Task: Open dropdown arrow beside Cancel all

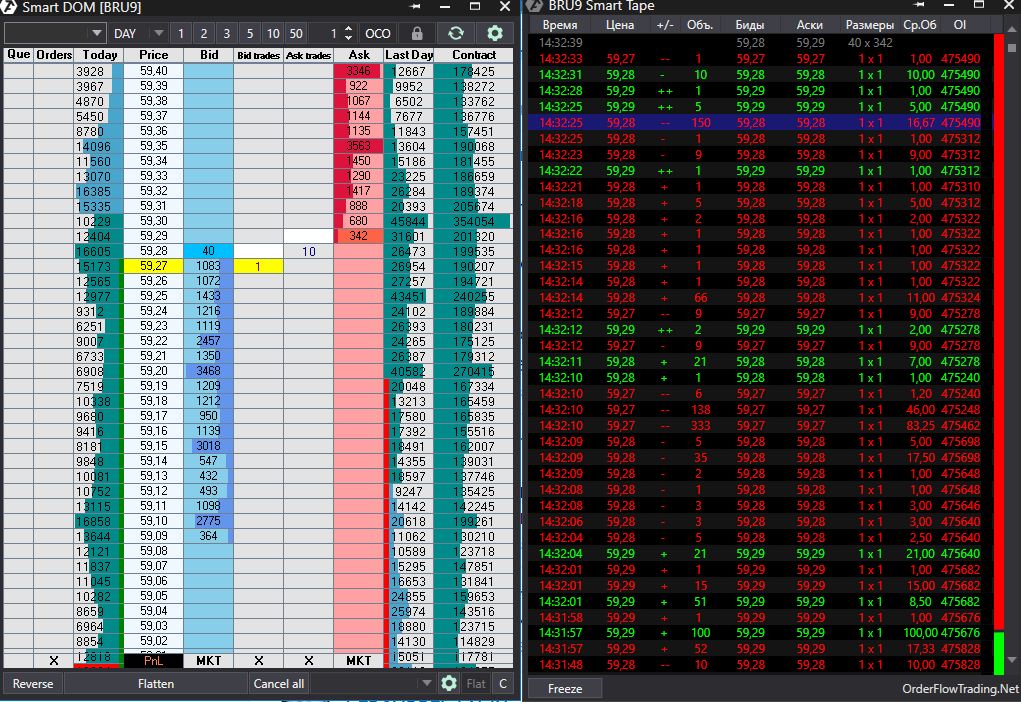Action: click(x=427, y=683)
